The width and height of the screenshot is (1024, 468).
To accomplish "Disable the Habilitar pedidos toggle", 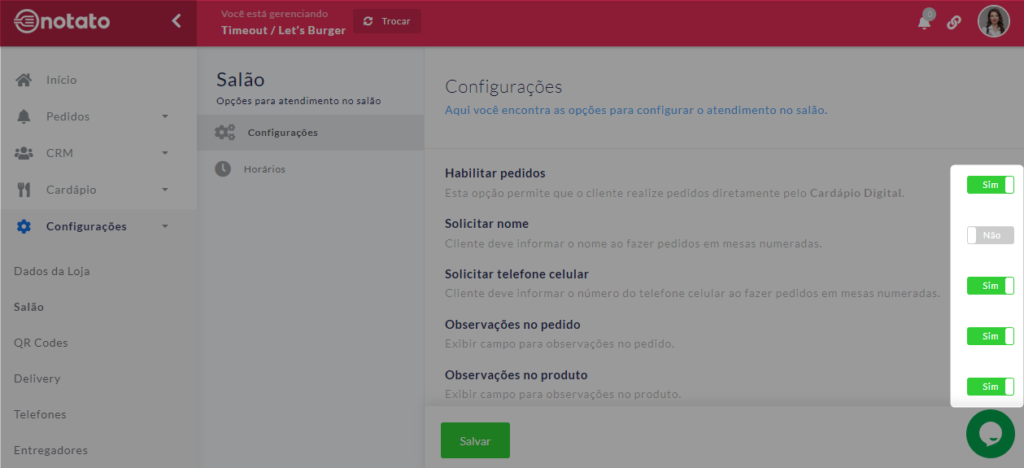I will tap(989, 185).
